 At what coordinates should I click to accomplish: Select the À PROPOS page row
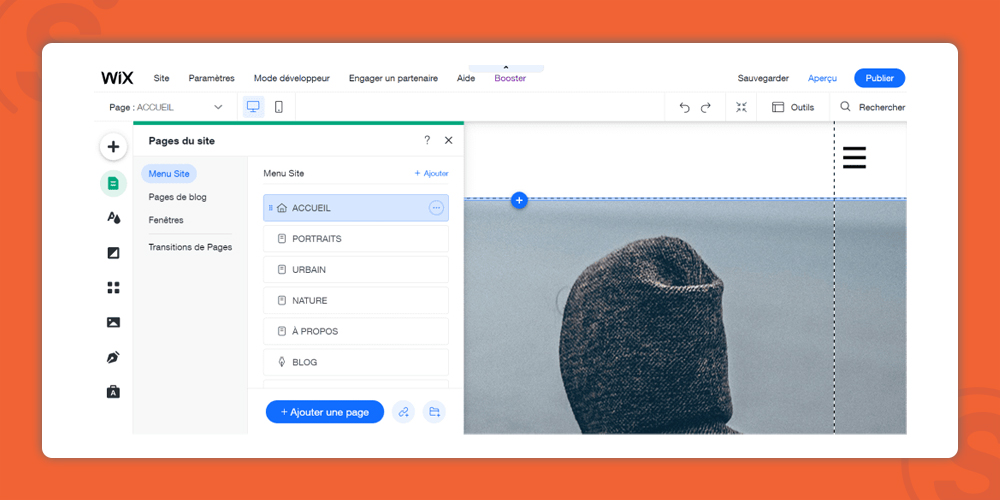[x=356, y=332]
